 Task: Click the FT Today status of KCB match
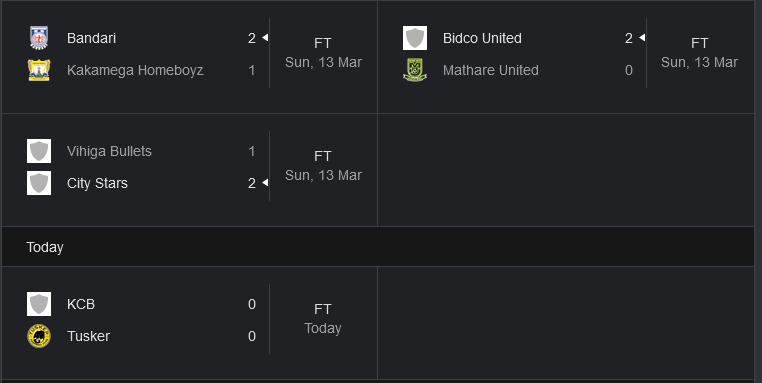(x=323, y=319)
